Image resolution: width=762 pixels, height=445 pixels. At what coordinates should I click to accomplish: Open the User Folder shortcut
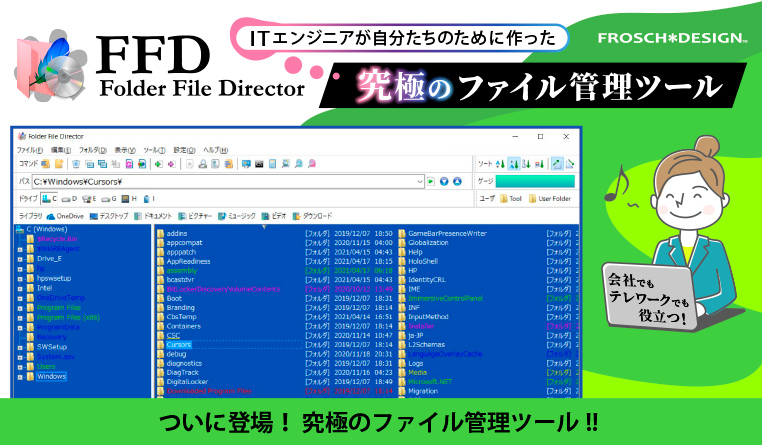(550, 198)
